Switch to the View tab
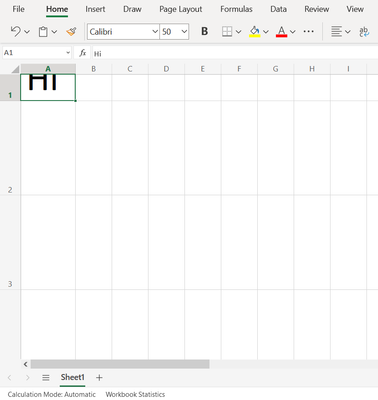This screenshot has height=400, width=378. point(355,9)
